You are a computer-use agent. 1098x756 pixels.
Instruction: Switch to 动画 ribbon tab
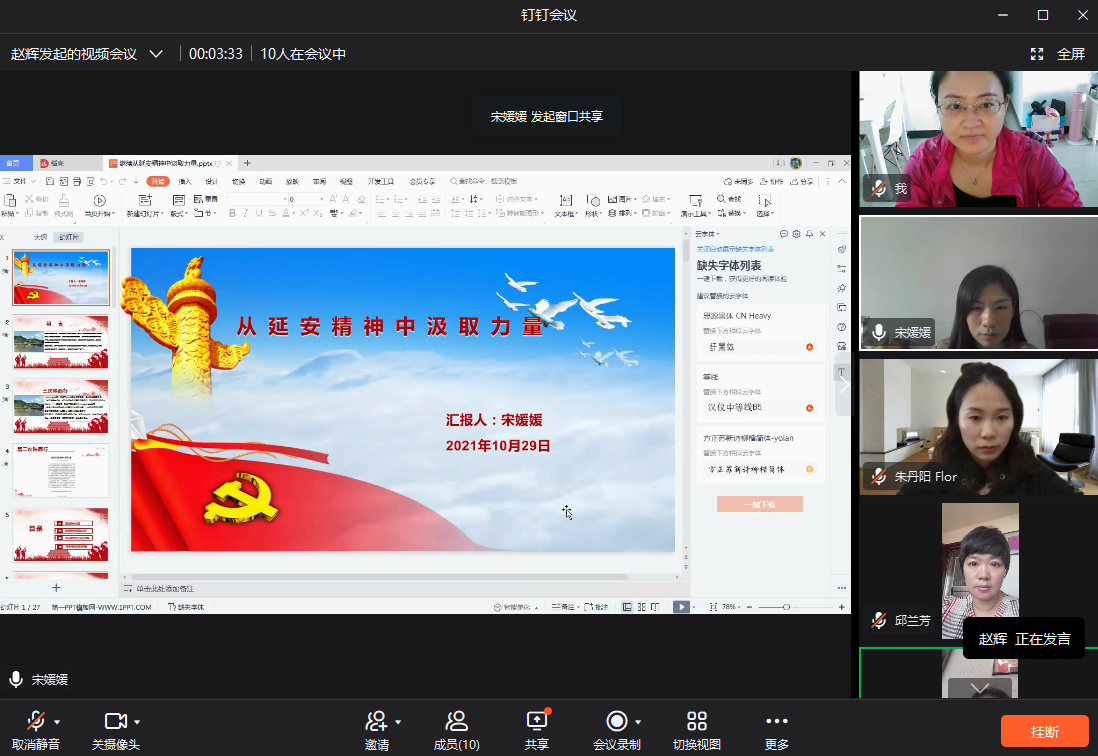click(265, 181)
